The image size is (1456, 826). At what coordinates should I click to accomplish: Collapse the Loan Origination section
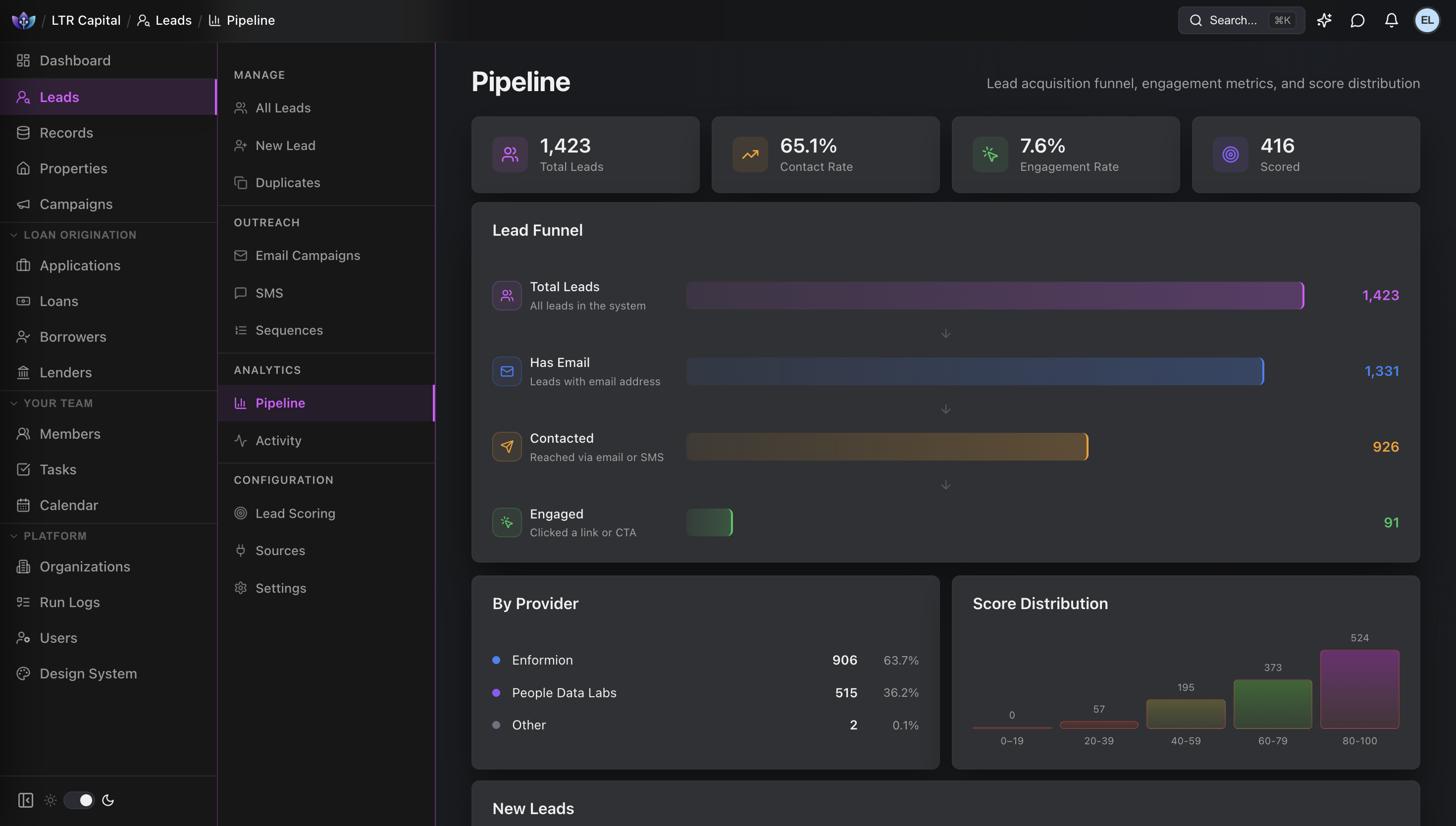pyautogui.click(x=14, y=234)
